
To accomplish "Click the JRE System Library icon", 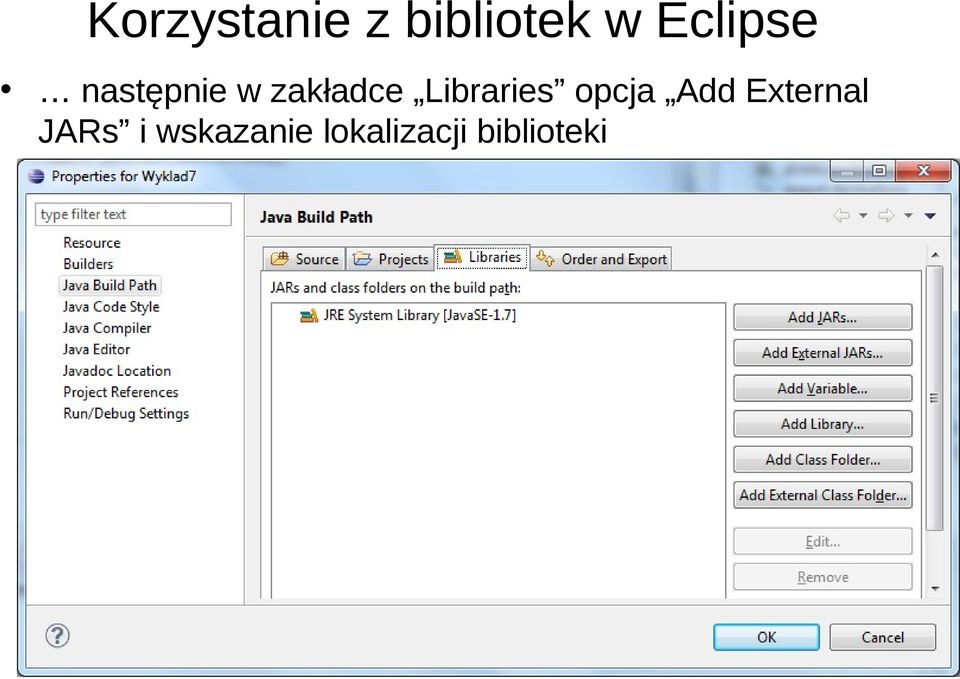I will (309, 315).
